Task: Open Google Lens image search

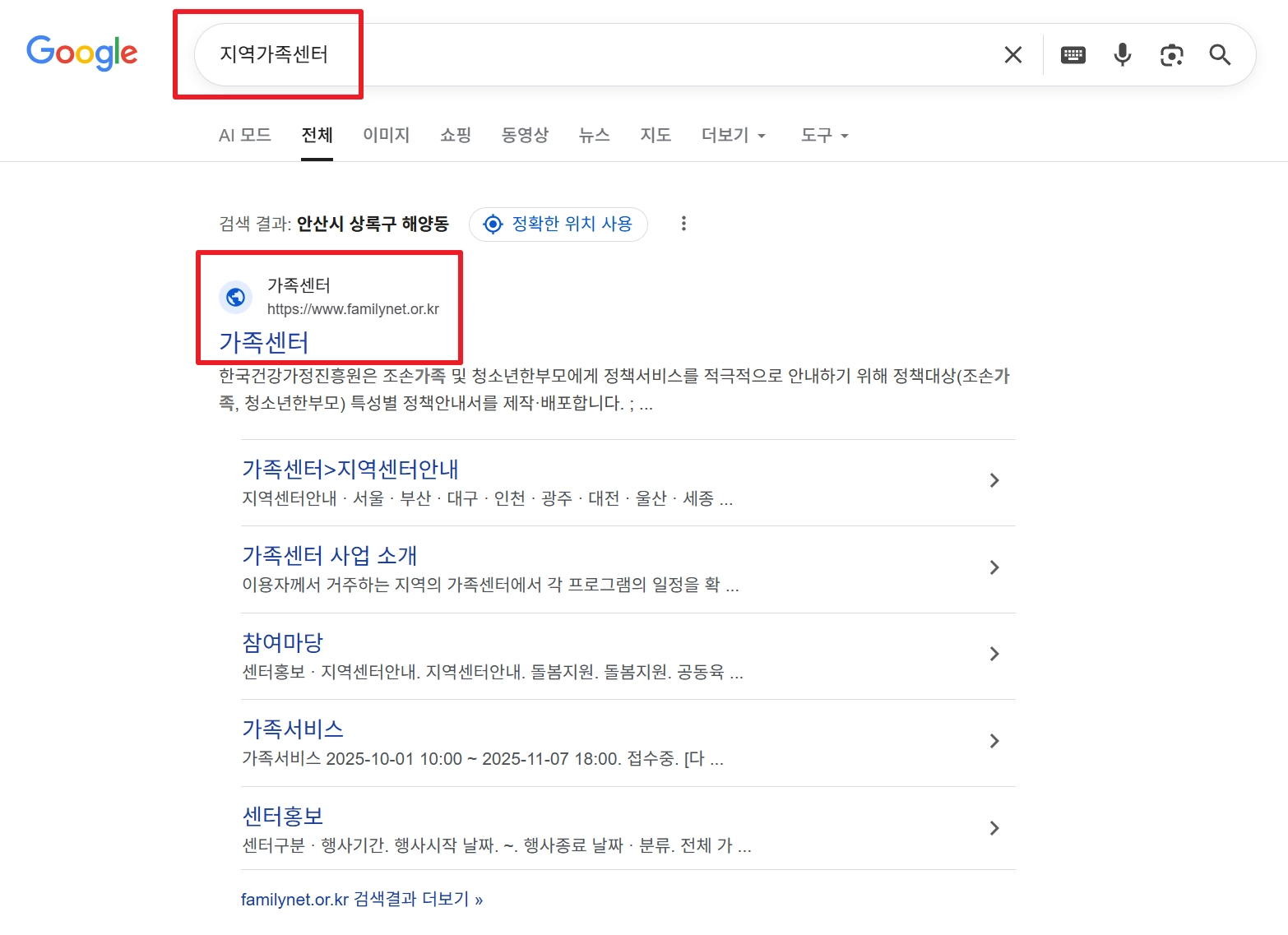Action: [x=1171, y=54]
